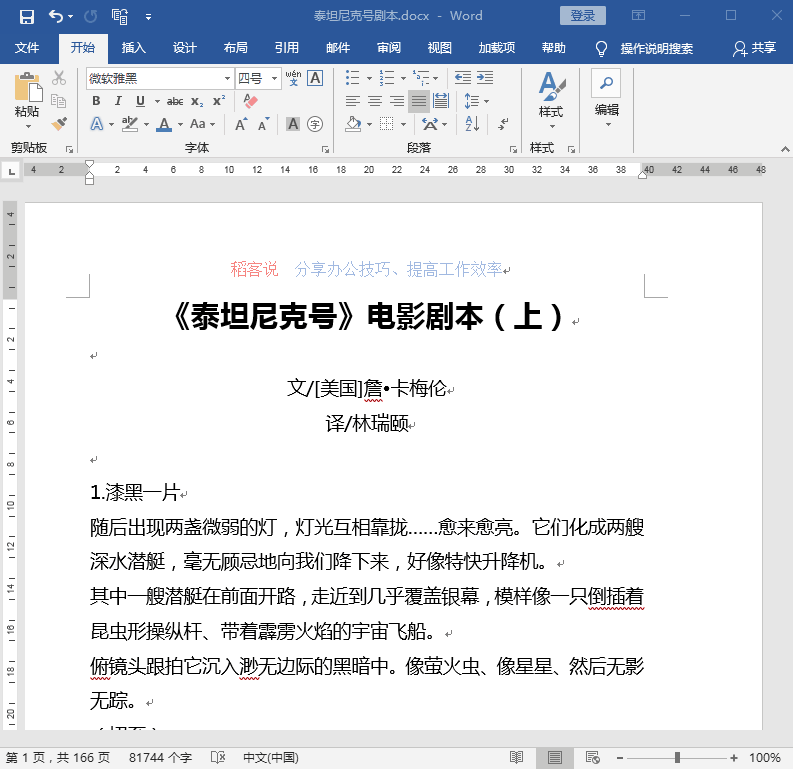793x769 pixels.
Task: Center align text
Action: pos(375,101)
